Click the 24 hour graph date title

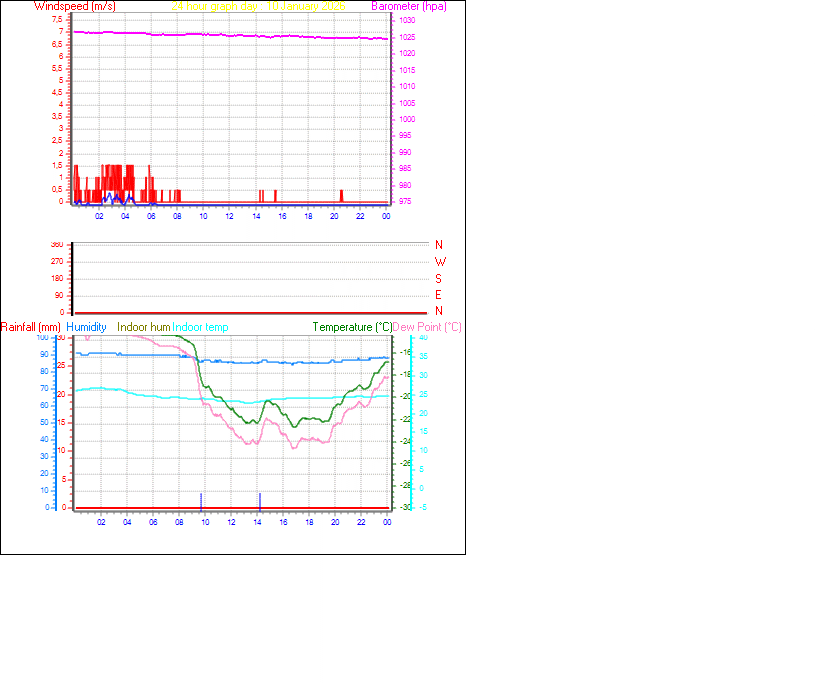click(x=258, y=6)
